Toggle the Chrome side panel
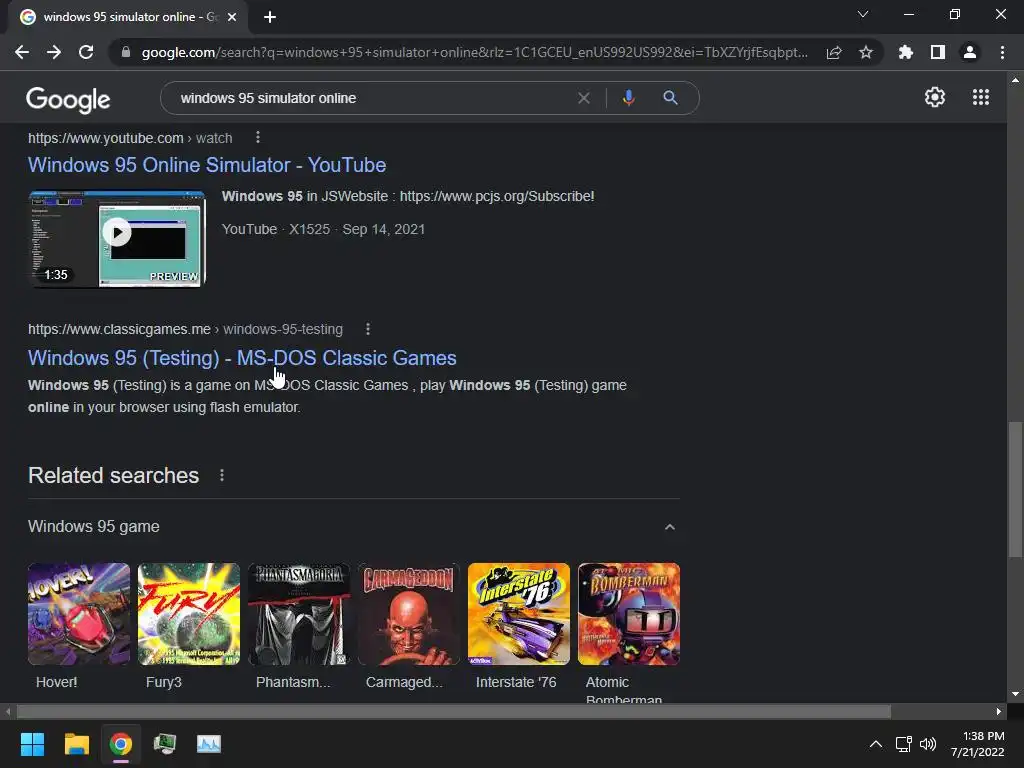Screen dimensions: 1024x768 pyautogui.click(x=938, y=52)
